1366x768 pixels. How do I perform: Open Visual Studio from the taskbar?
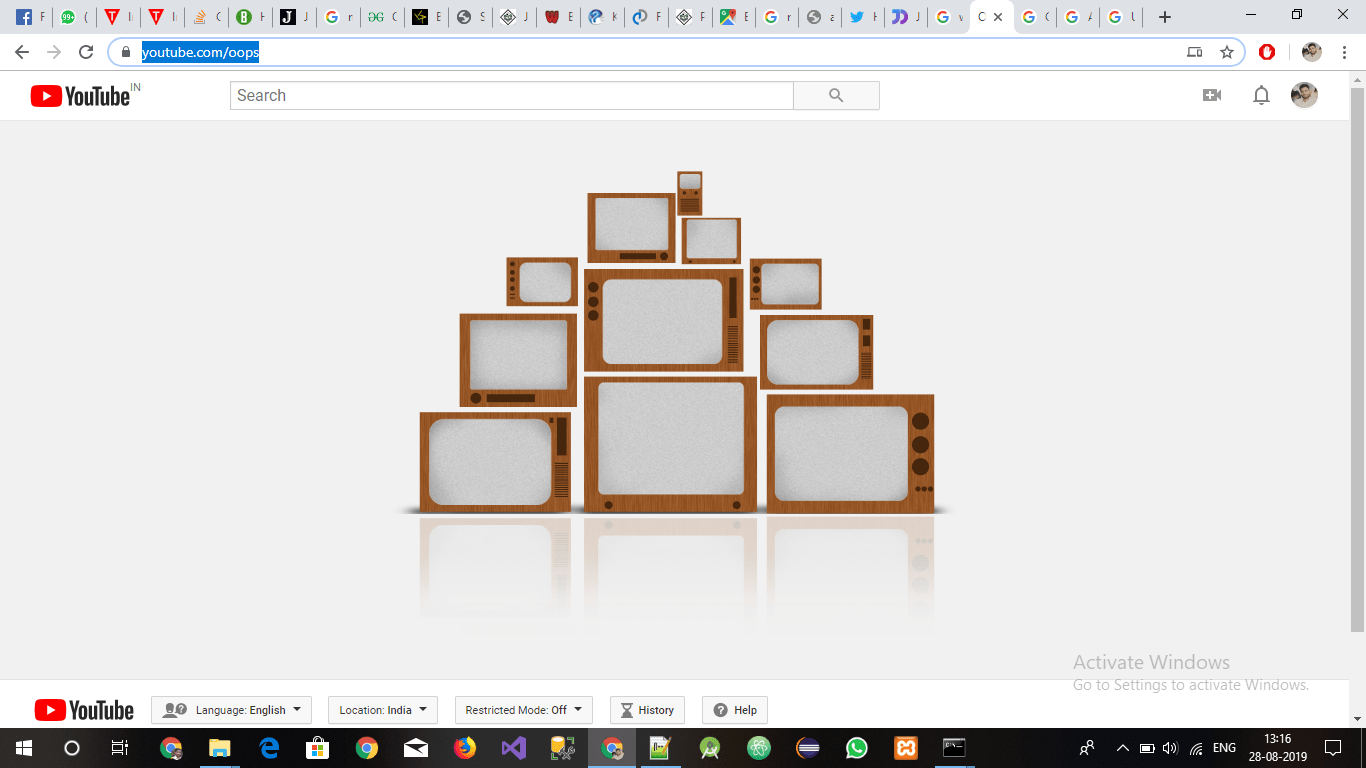(514, 748)
